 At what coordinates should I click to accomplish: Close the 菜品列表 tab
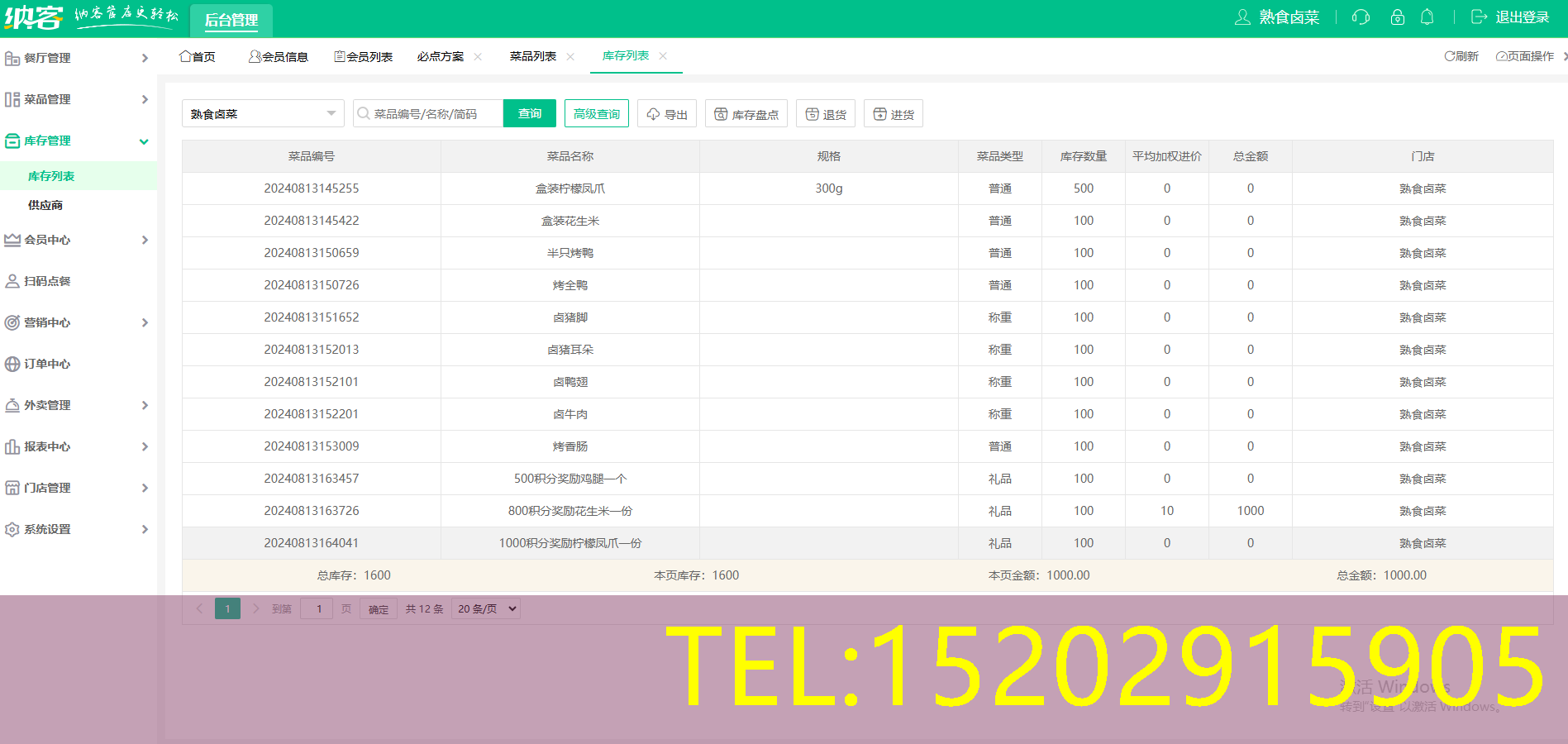coord(570,56)
